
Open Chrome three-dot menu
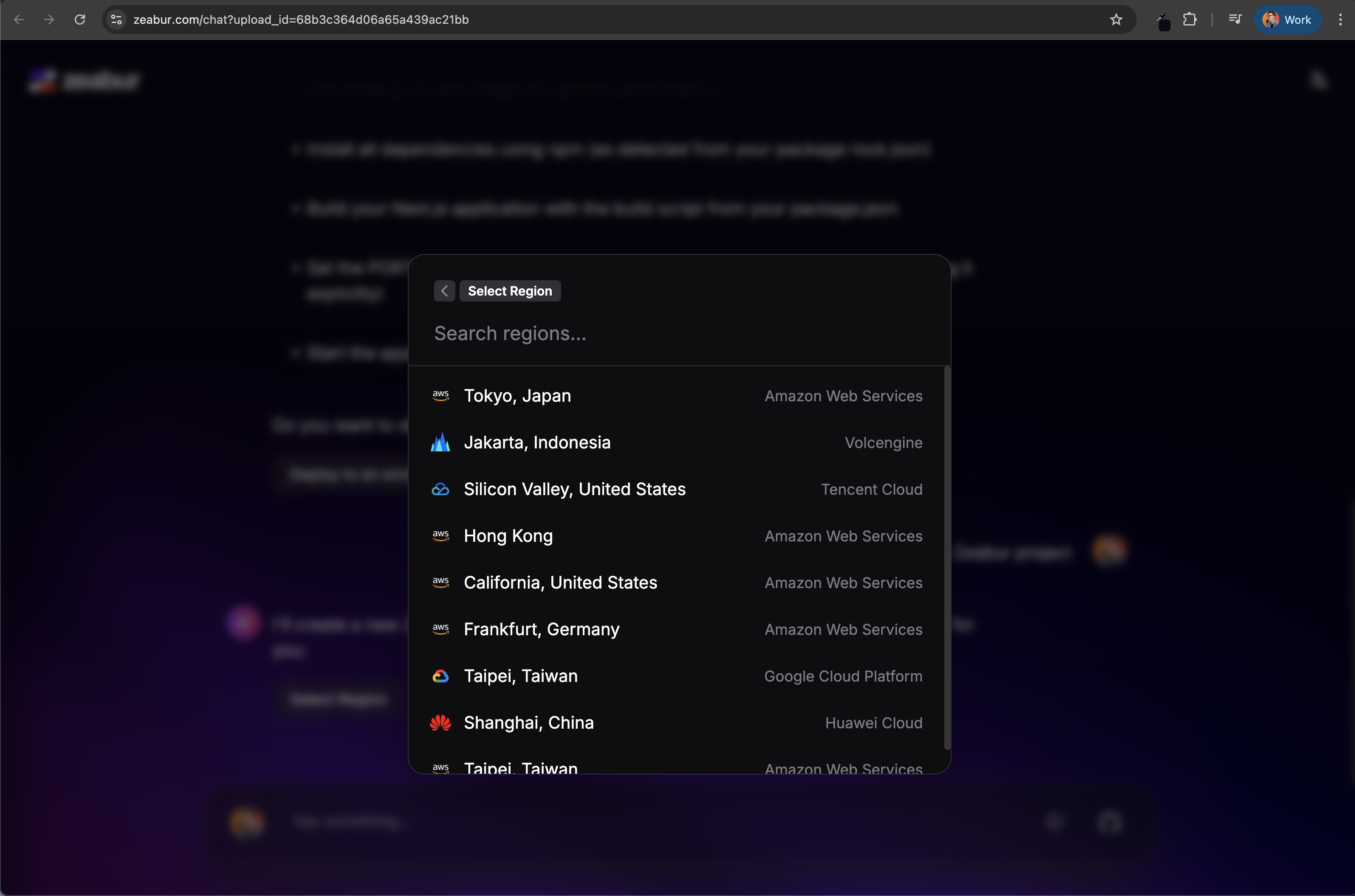pos(1340,20)
